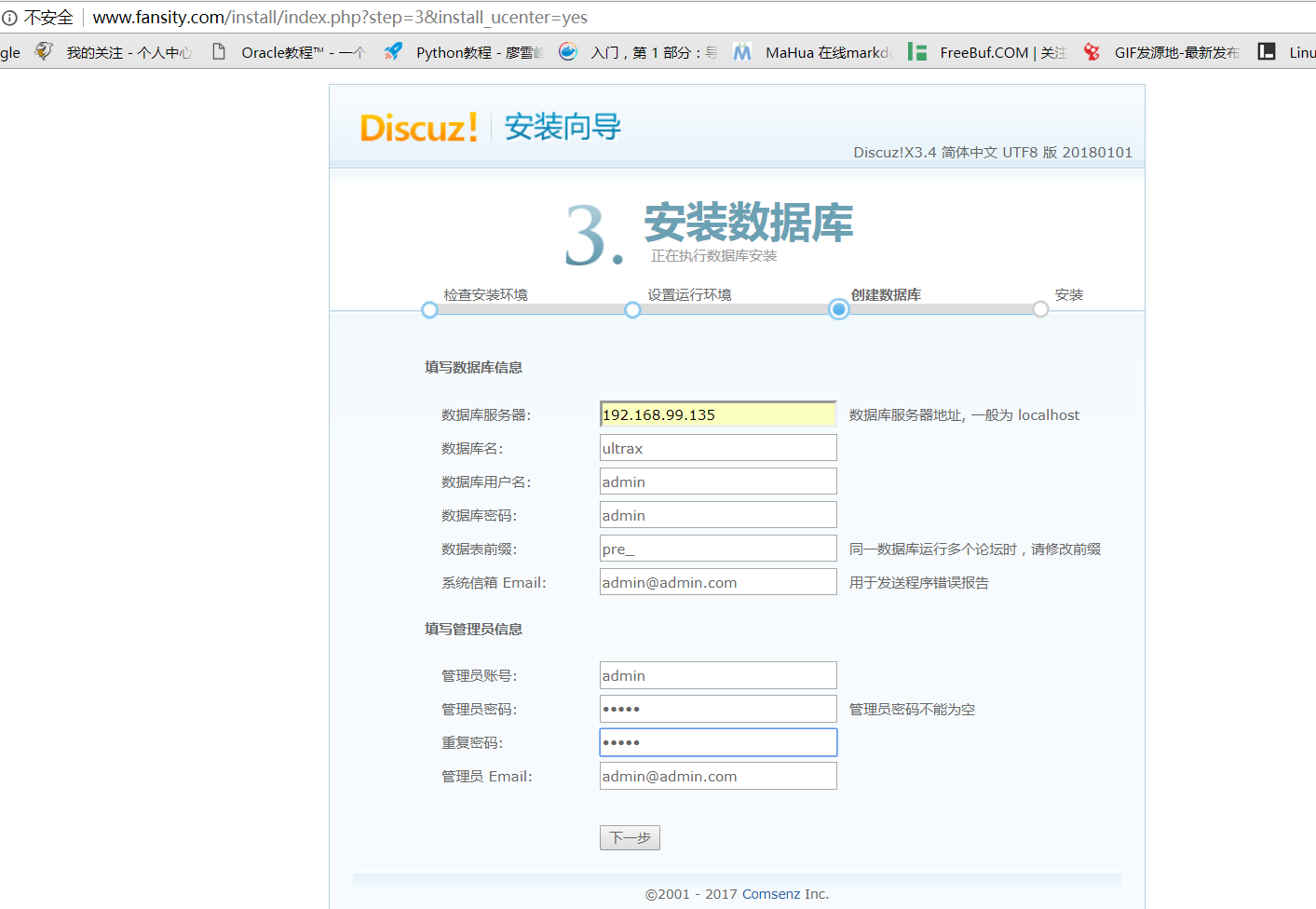The width and height of the screenshot is (1316, 909).
Task: Open the FreeBuf.COM bookmark icon
Action: click(917, 52)
